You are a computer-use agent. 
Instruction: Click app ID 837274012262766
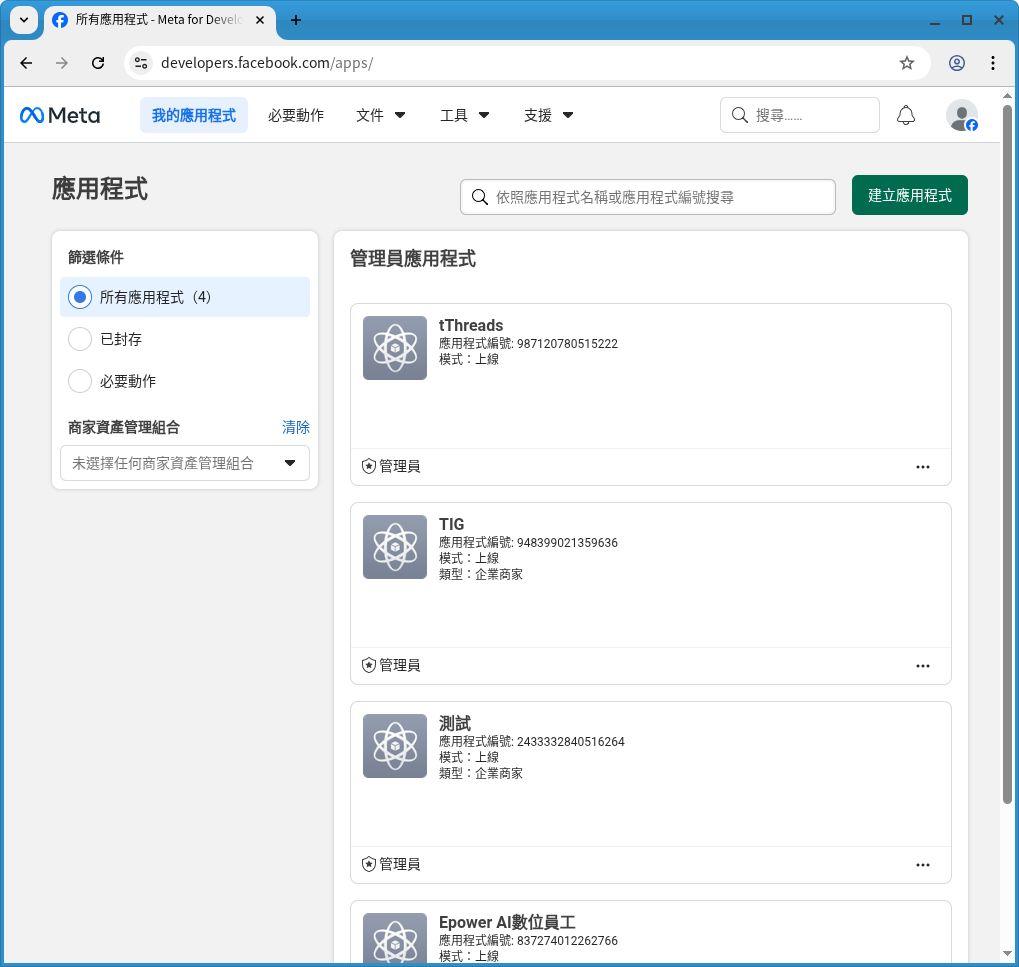[x=567, y=940]
